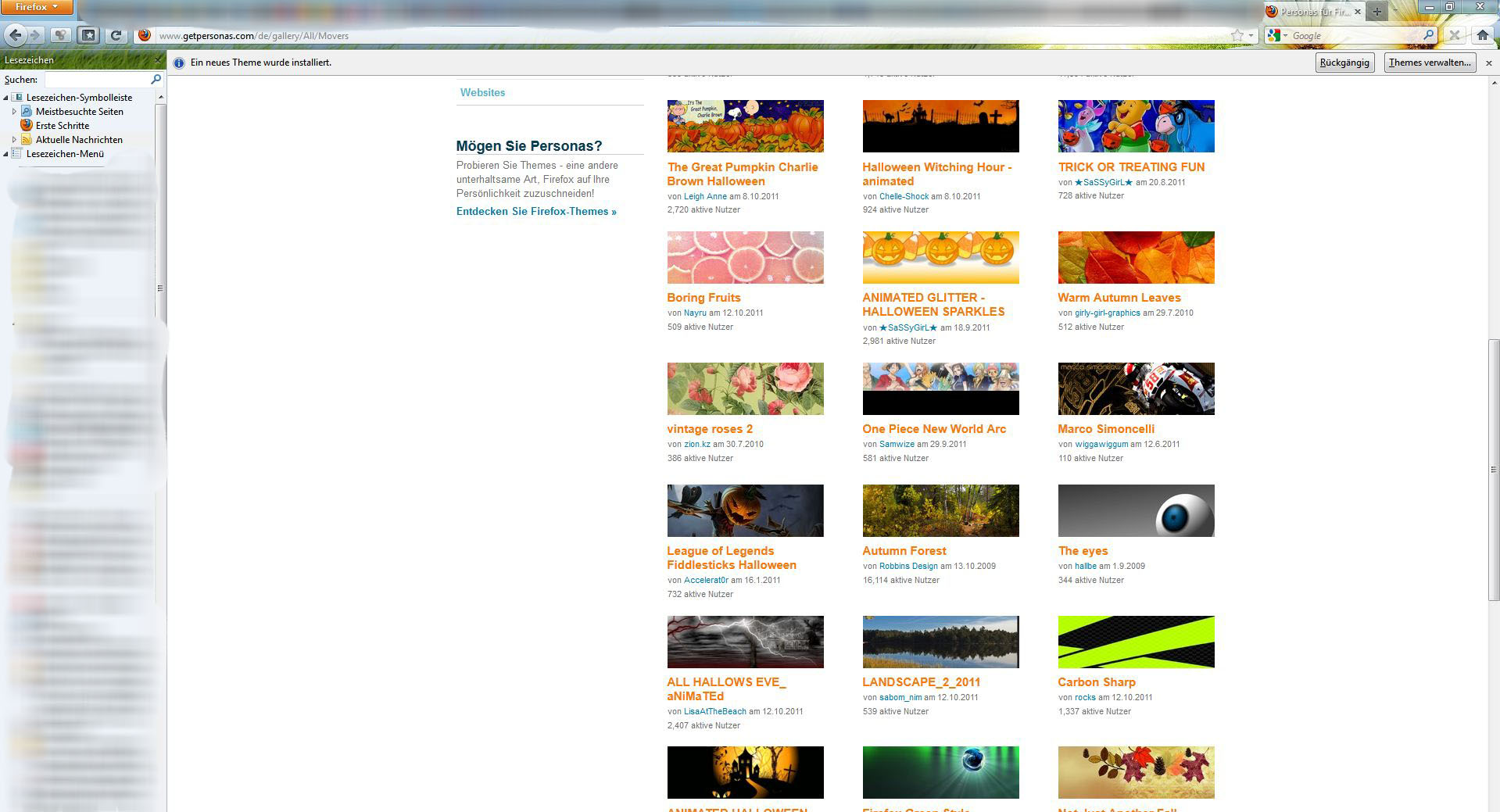Expand the Meistbesuchte Seiten folder
Image resolution: width=1500 pixels, height=812 pixels.
pos(14,112)
